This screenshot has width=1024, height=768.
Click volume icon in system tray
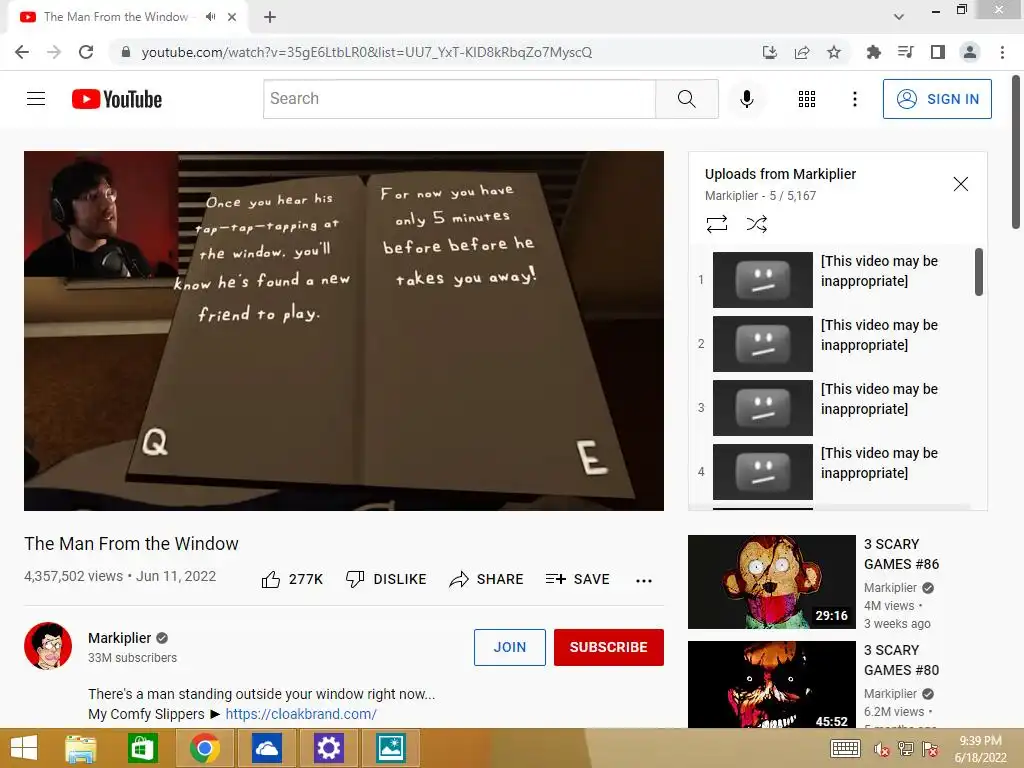point(881,749)
